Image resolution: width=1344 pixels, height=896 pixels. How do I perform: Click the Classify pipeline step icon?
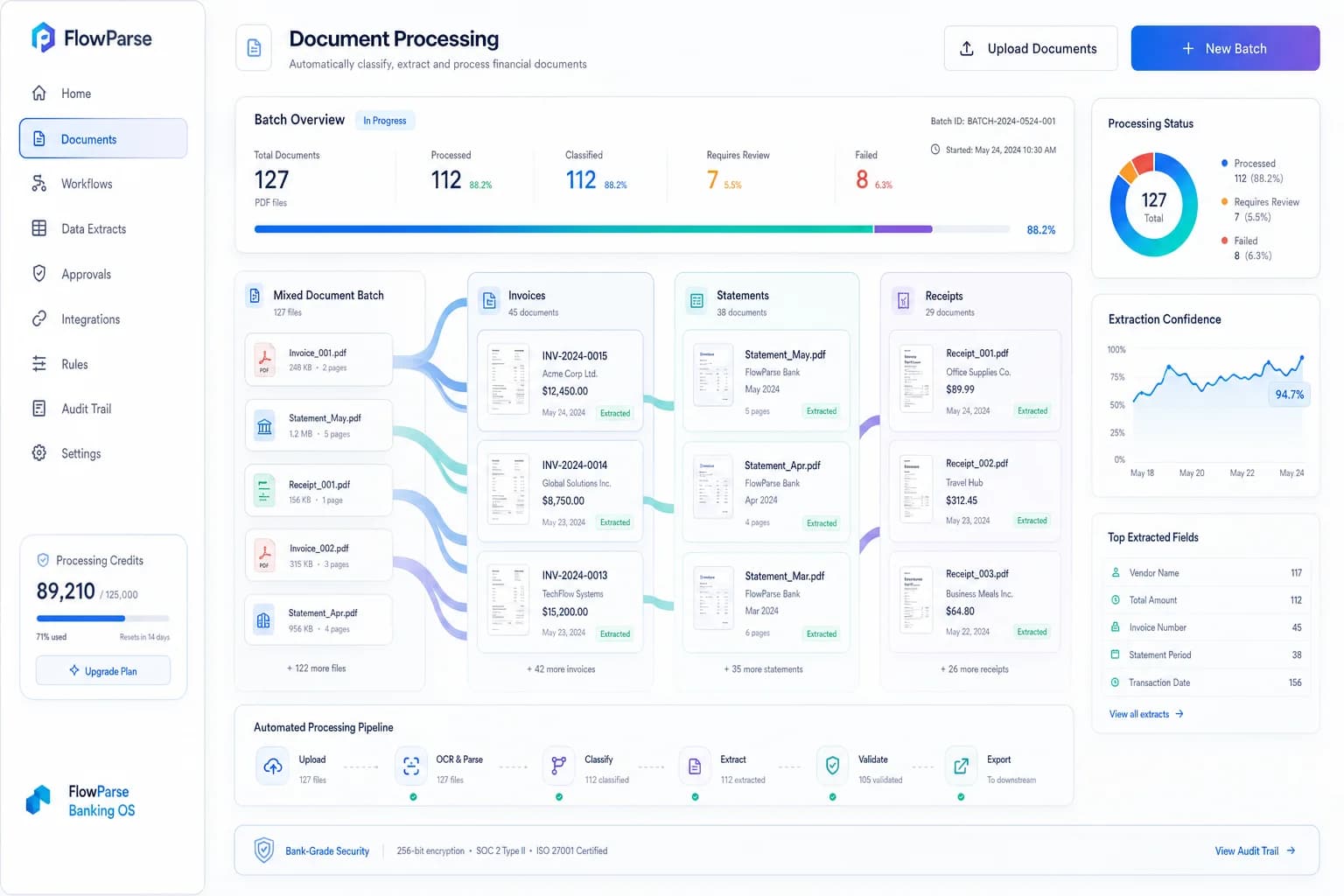click(558, 766)
